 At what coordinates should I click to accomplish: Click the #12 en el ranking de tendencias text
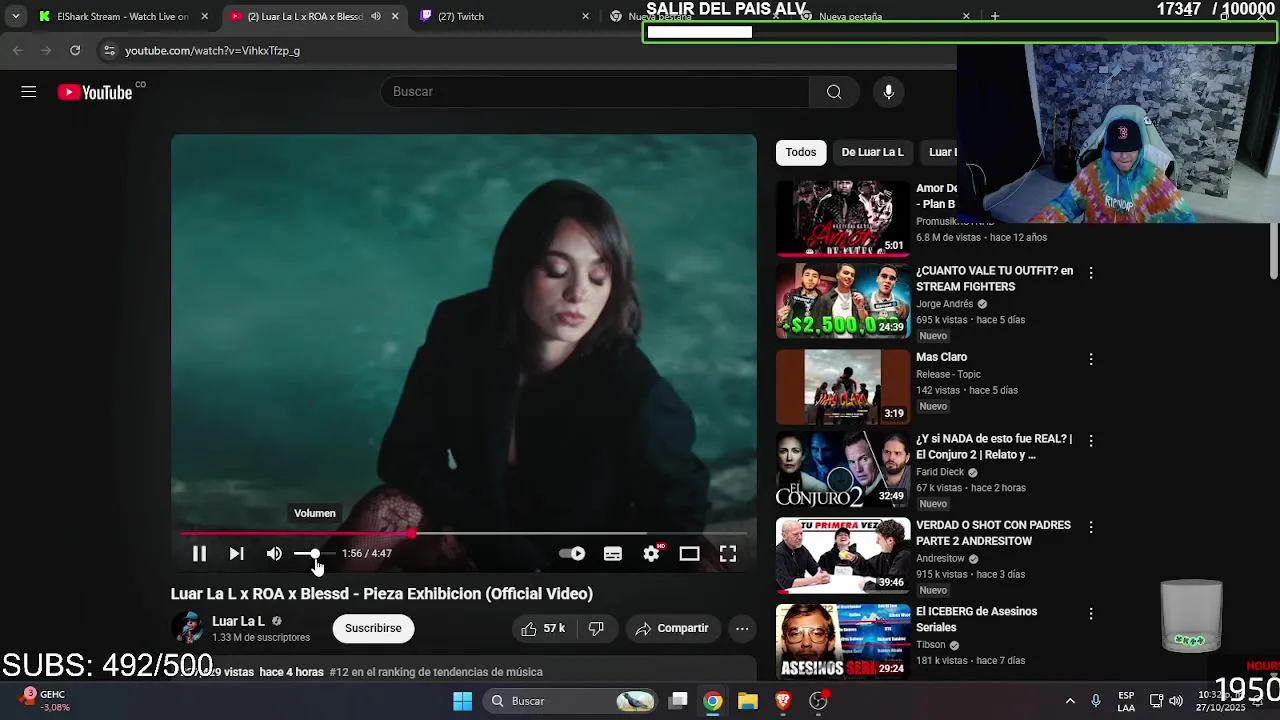click(x=436, y=672)
